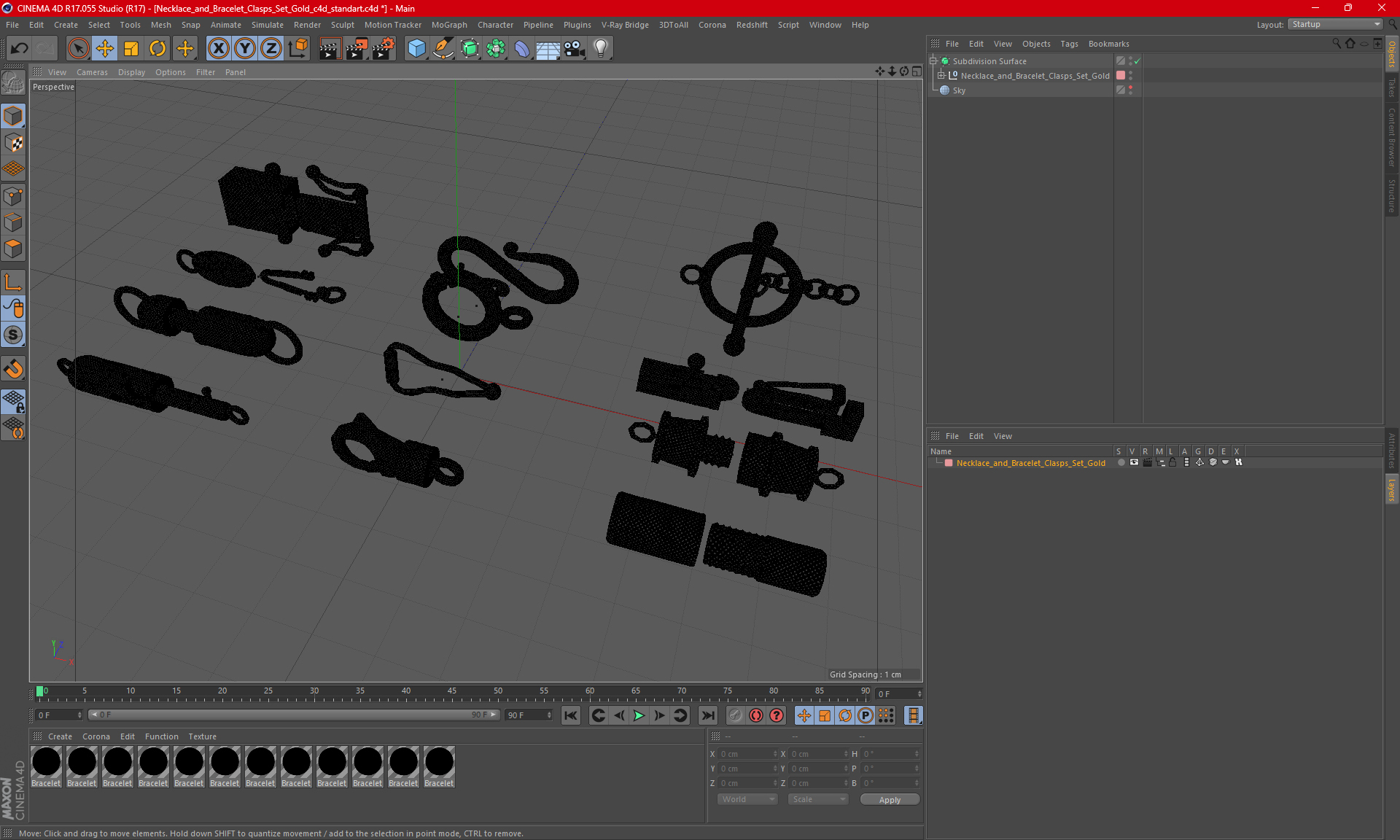Toggle layer View visibility icon
This screenshot has height=840, width=1400.
1134,463
